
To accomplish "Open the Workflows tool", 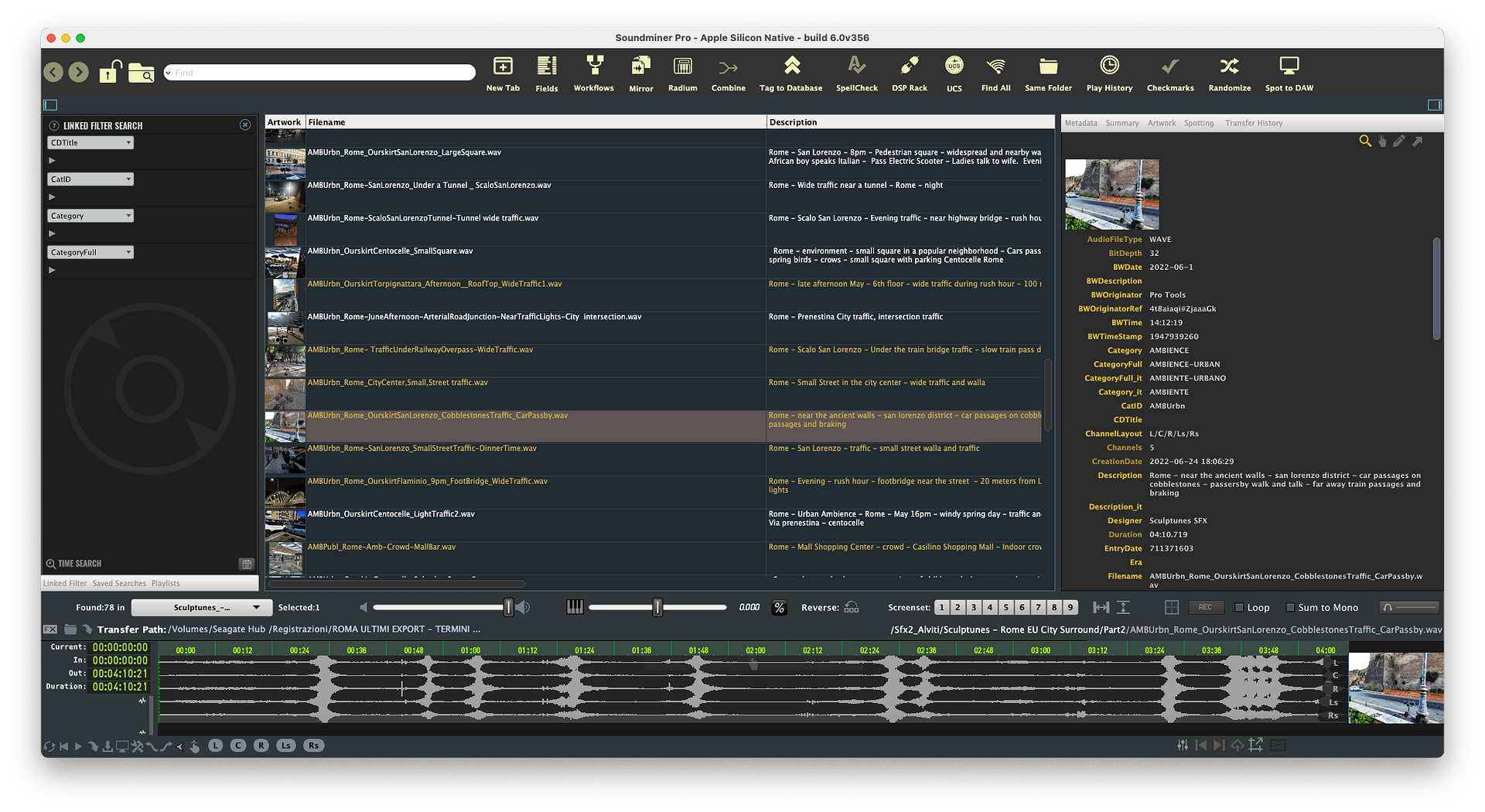I will pyautogui.click(x=594, y=67).
